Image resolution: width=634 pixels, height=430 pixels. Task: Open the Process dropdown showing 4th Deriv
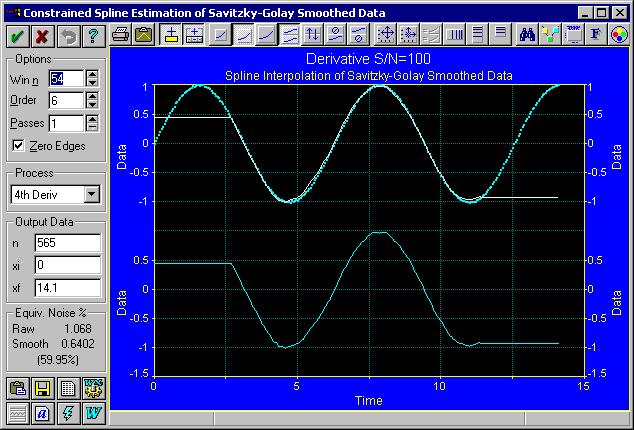92,195
